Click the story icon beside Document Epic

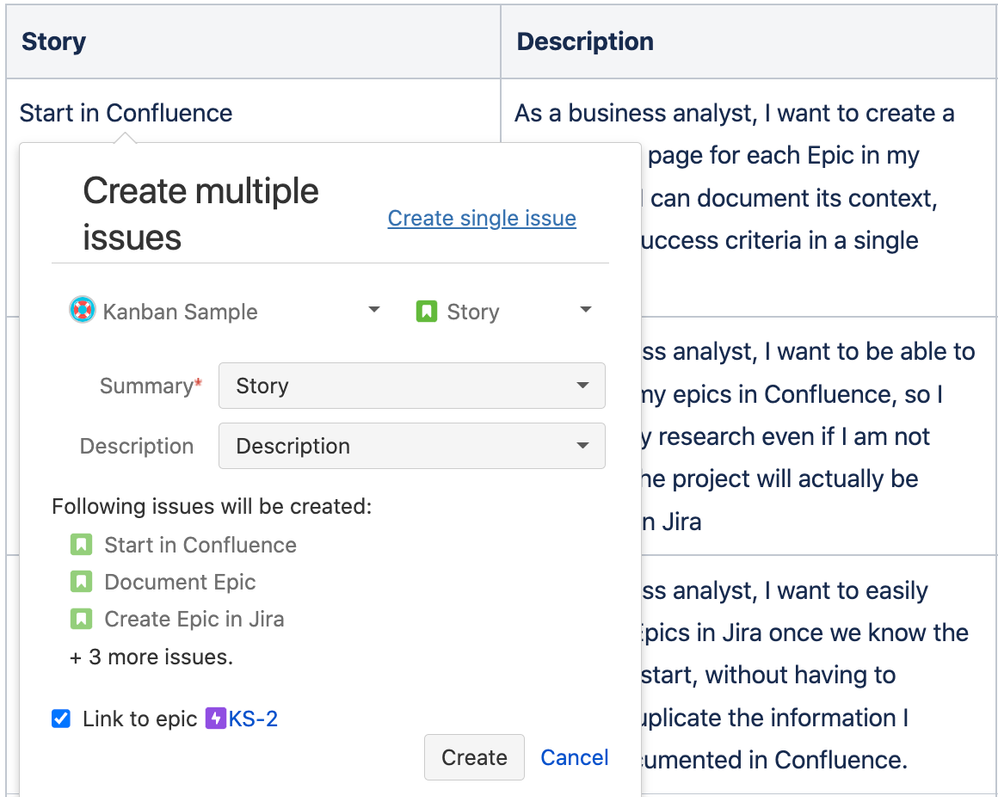81,582
